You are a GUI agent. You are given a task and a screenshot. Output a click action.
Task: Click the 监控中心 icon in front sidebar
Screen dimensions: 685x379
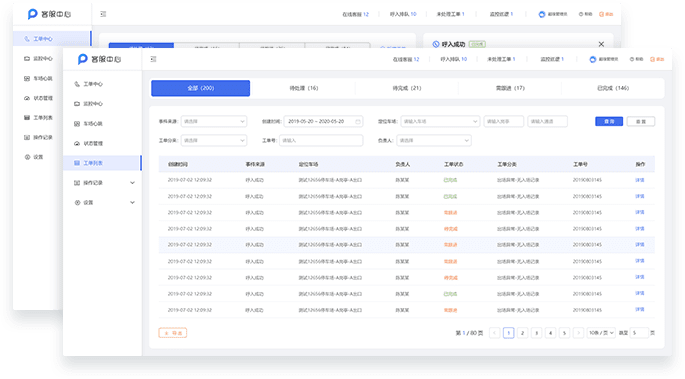point(77,103)
